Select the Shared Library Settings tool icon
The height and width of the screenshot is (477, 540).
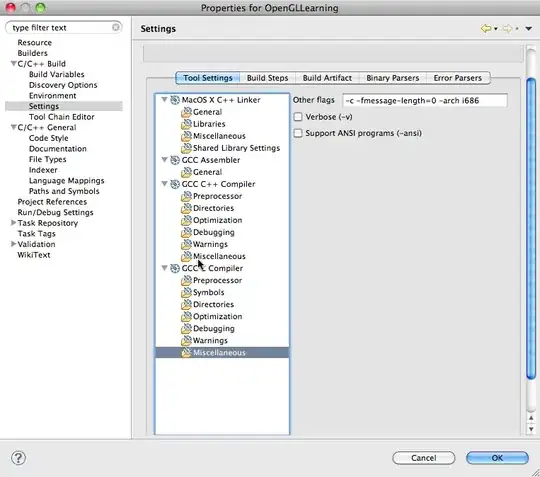(x=186, y=148)
